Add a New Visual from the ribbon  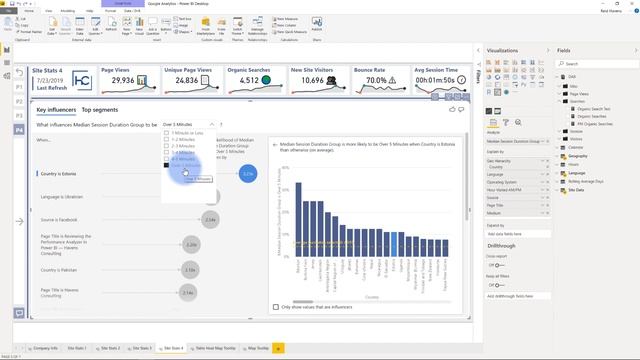139,26
